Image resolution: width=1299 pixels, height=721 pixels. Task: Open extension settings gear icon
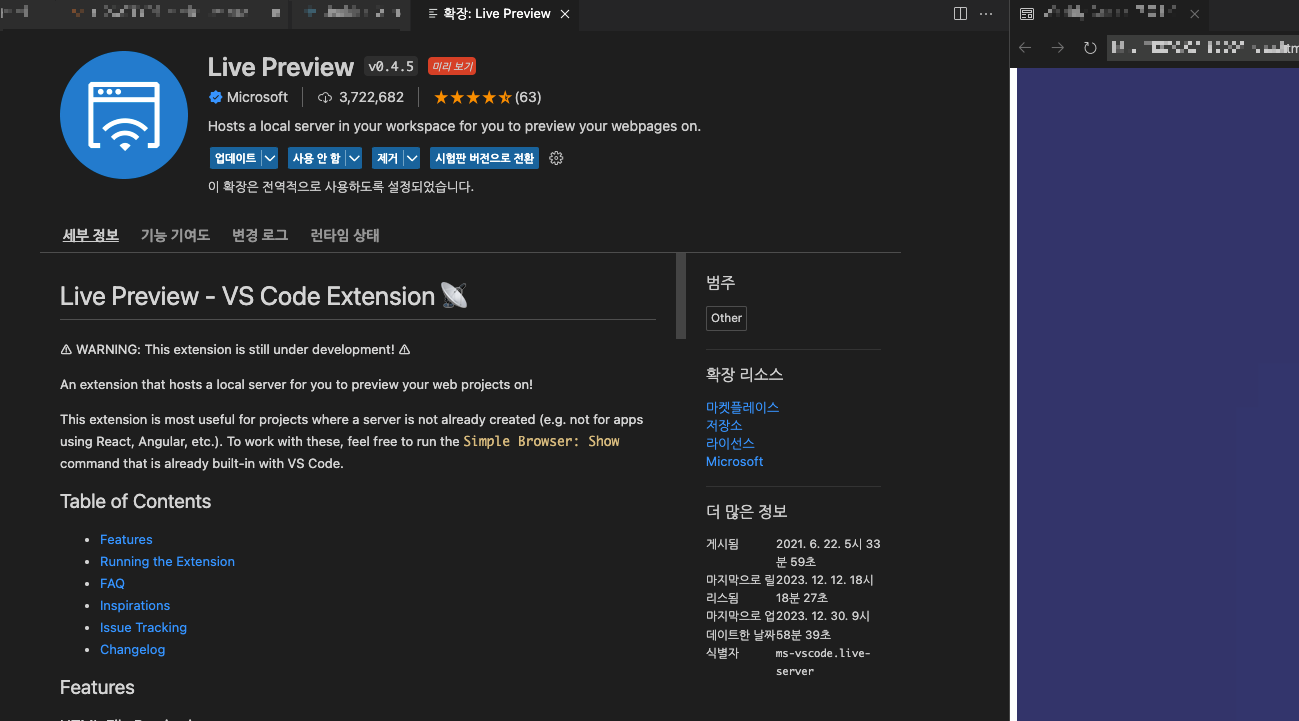coord(557,158)
